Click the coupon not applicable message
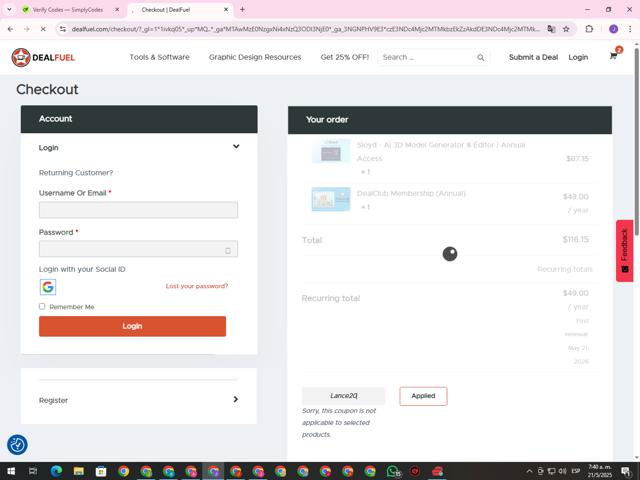Viewport: 640px width, 480px height. (x=339, y=422)
